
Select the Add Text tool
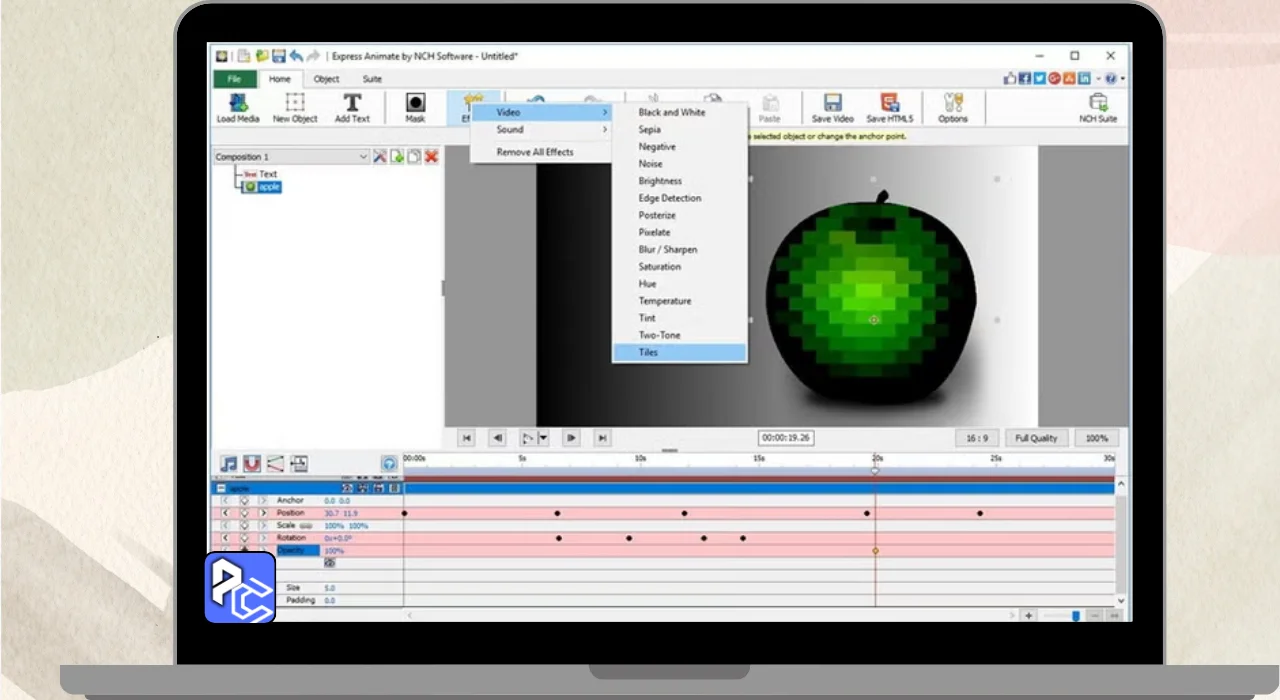pos(352,106)
